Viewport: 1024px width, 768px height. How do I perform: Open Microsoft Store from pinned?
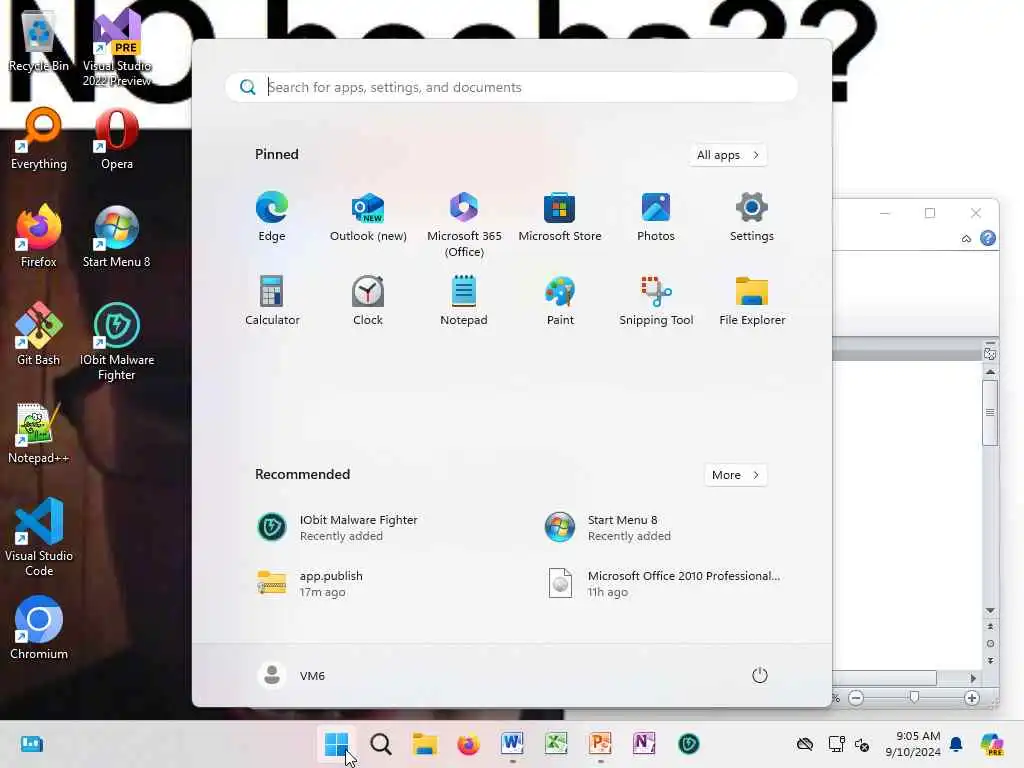pyautogui.click(x=560, y=217)
